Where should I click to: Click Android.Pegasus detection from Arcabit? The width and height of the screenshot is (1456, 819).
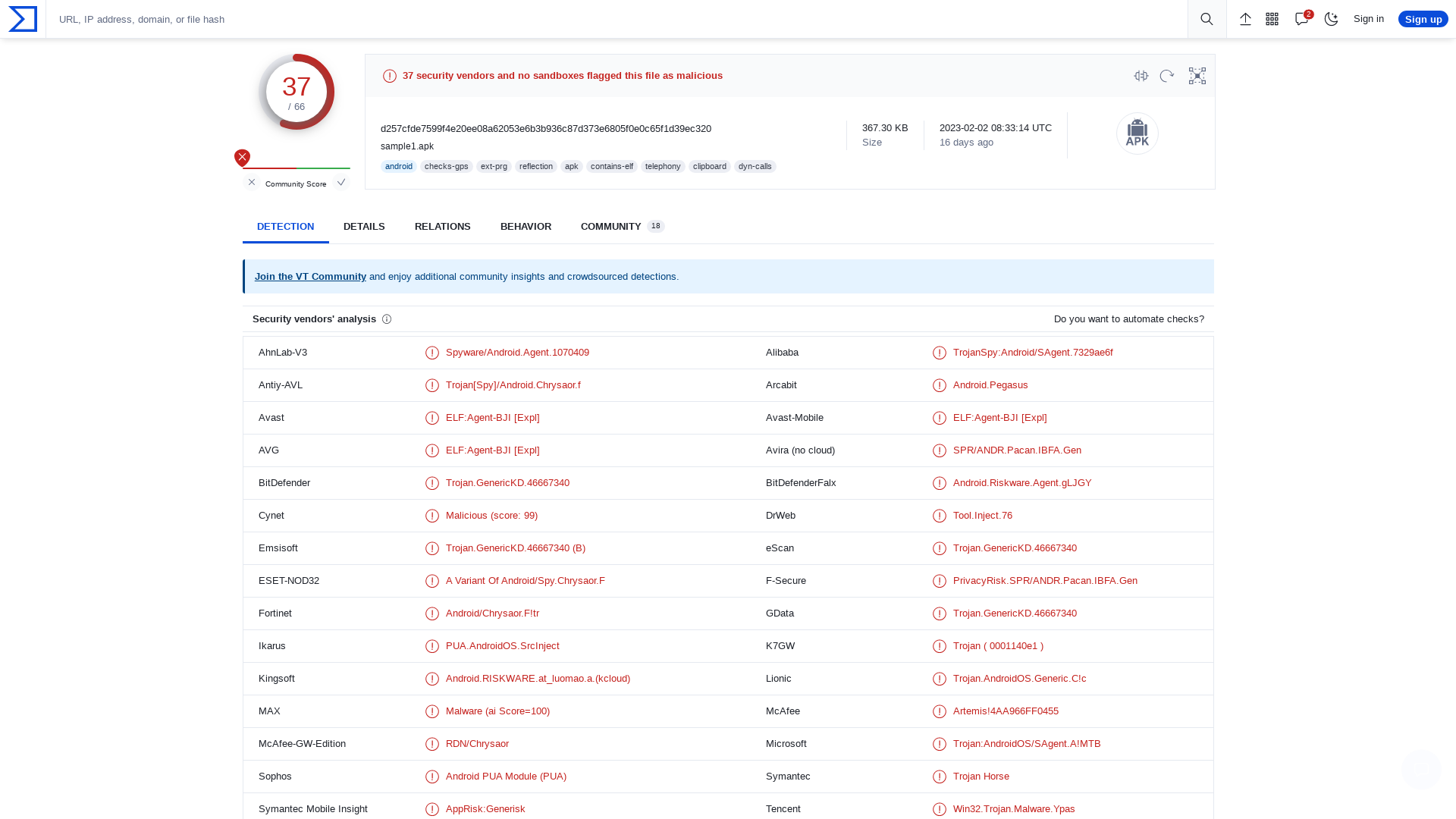[990, 385]
